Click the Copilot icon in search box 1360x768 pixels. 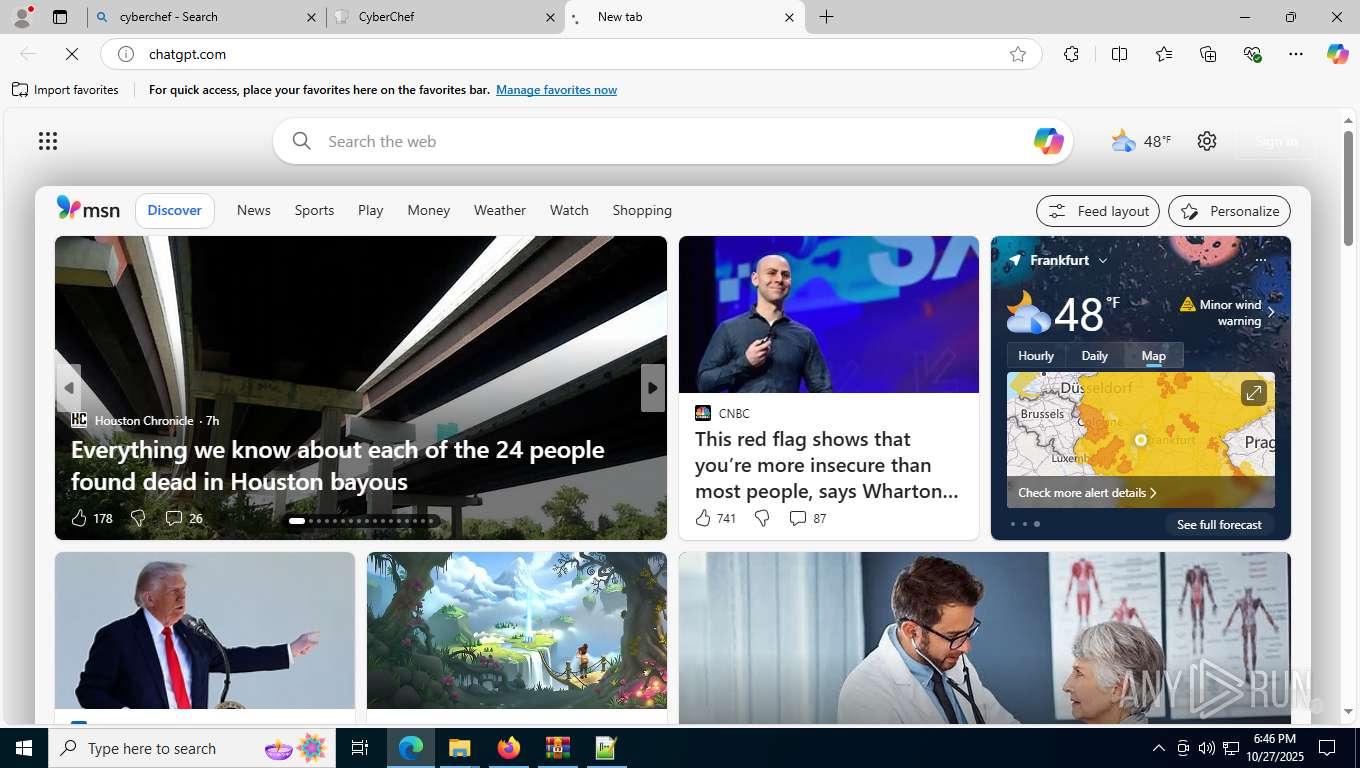tap(1048, 141)
